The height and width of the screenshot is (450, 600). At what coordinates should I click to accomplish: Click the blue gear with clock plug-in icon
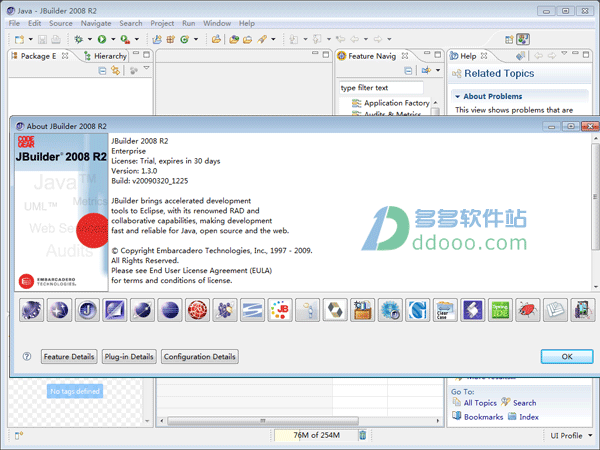[x=390, y=310]
